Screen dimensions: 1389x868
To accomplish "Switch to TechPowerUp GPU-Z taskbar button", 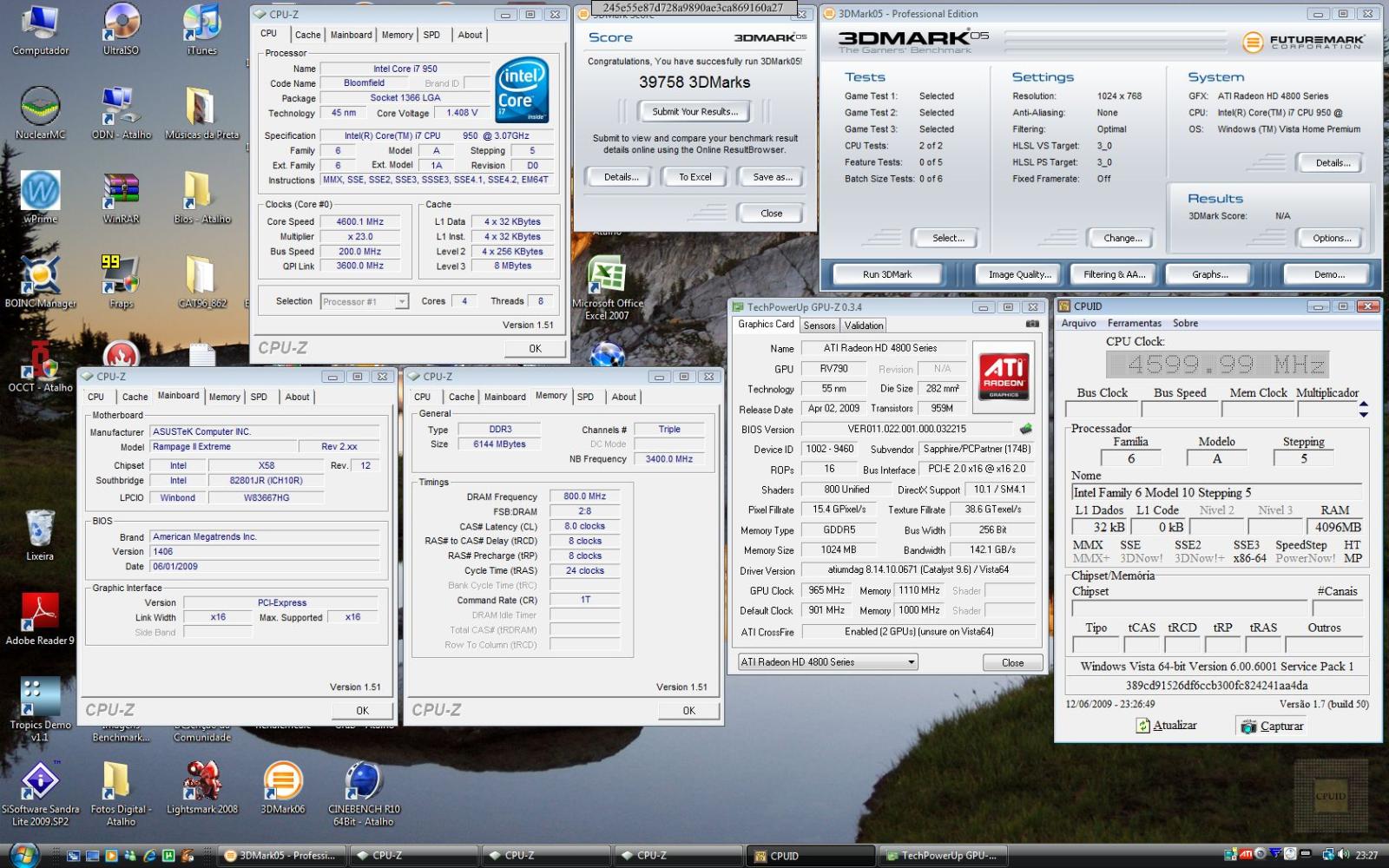I will tap(943, 855).
